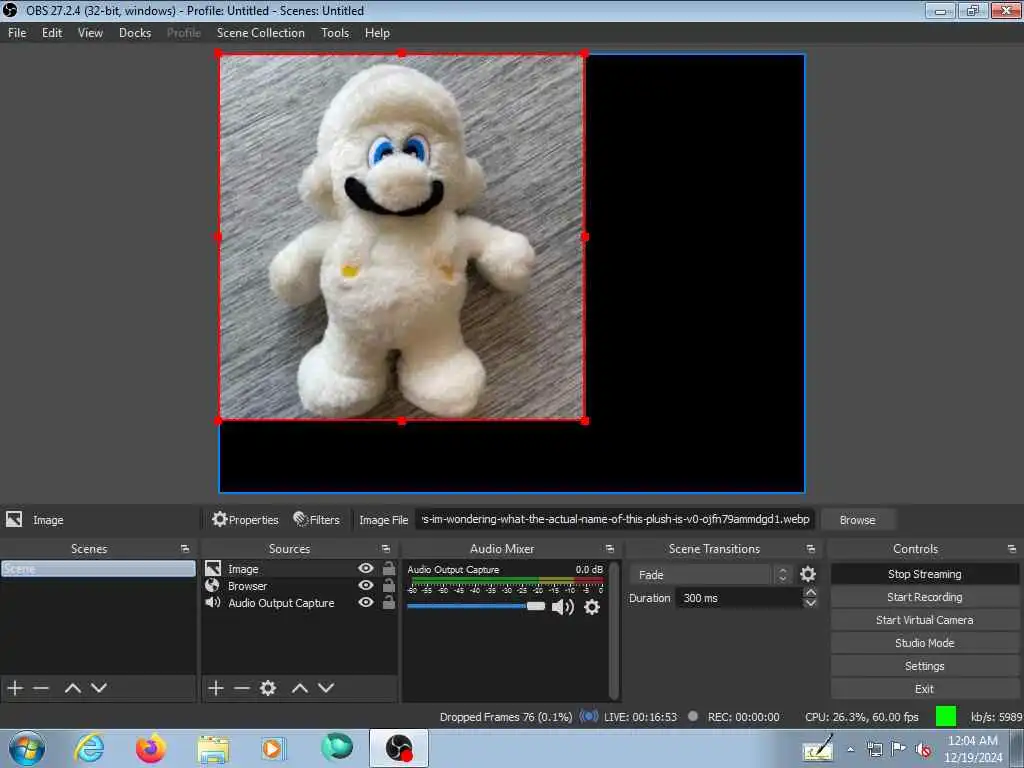Show hidden tray icons arrow

click(850, 749)
